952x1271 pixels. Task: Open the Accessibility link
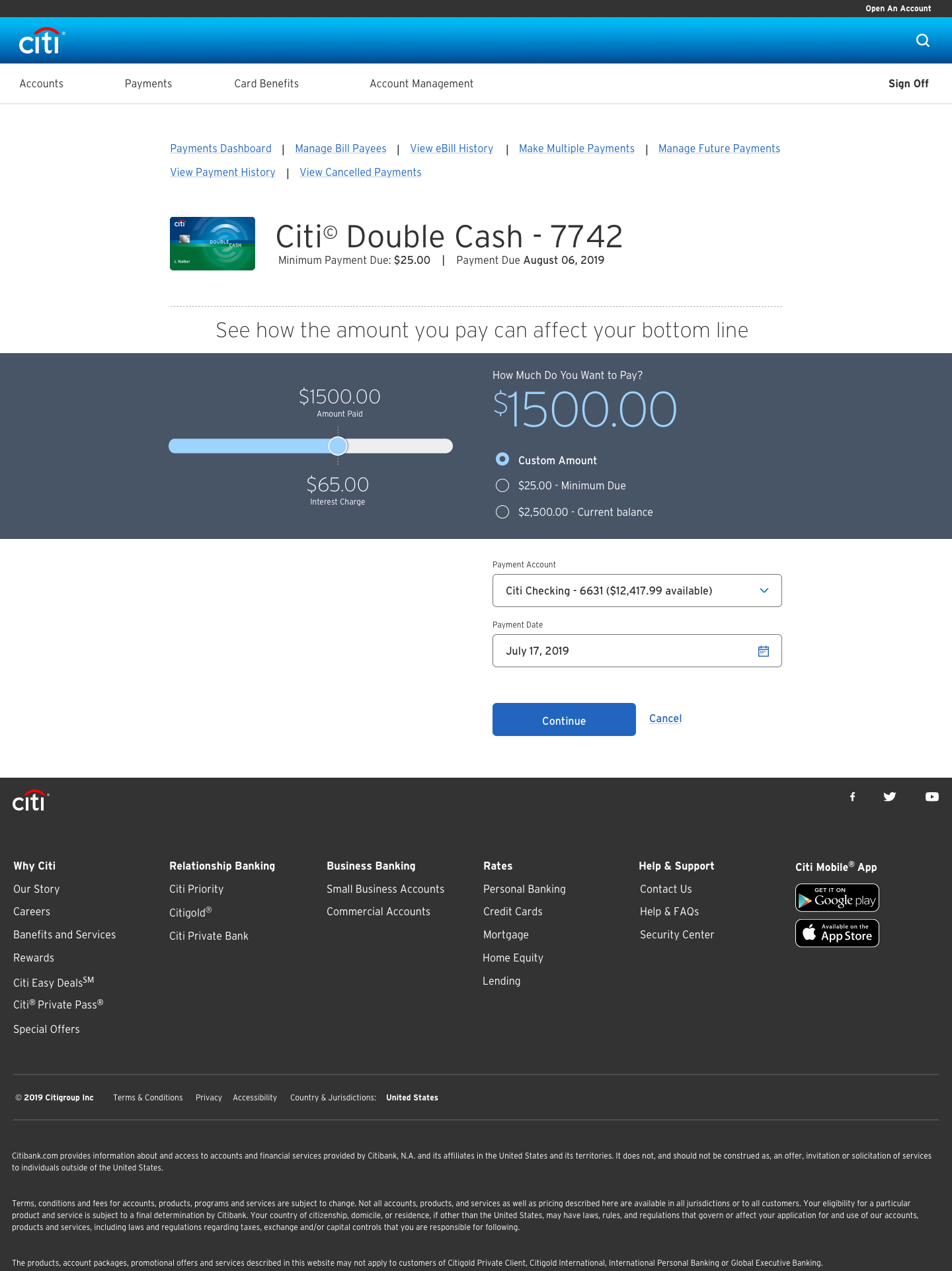[x=255, y=1098]
